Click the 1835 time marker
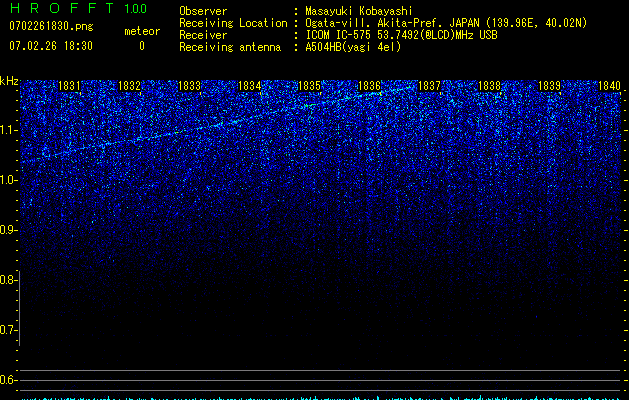 tap(309, 86)
